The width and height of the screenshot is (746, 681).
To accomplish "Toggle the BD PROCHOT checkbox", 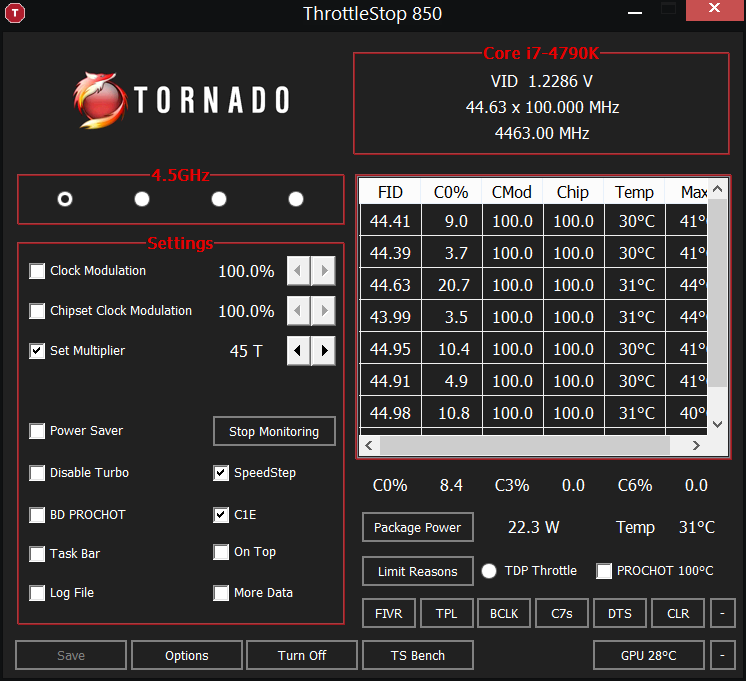I will 37,515.
